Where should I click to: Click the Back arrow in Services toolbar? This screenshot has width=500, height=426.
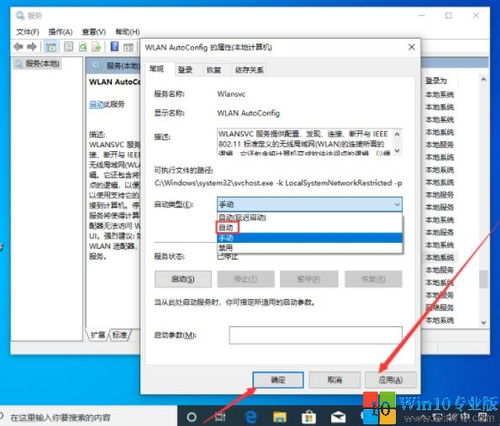(x=18, y=47)
